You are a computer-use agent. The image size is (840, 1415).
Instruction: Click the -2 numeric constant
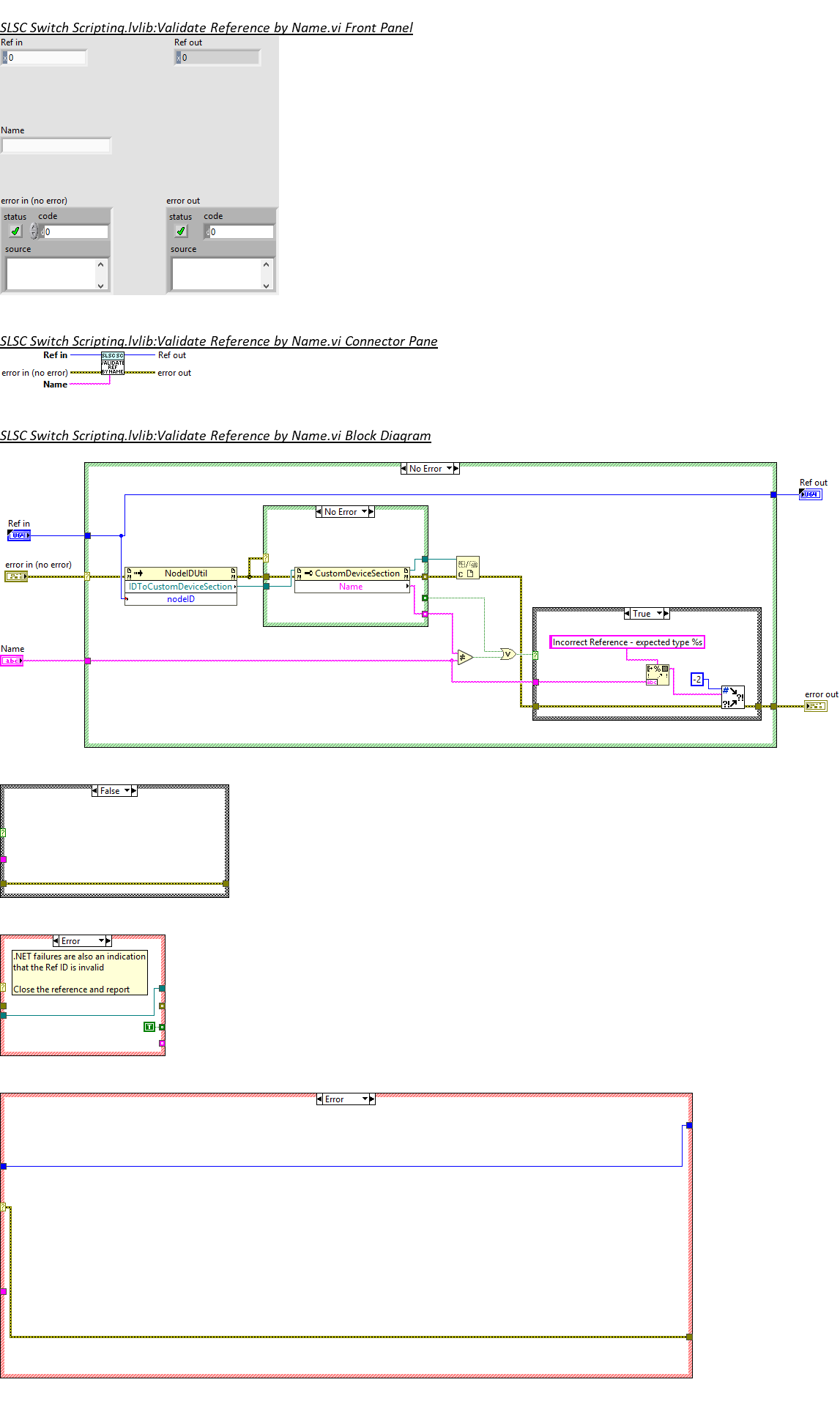pos(697,680)
